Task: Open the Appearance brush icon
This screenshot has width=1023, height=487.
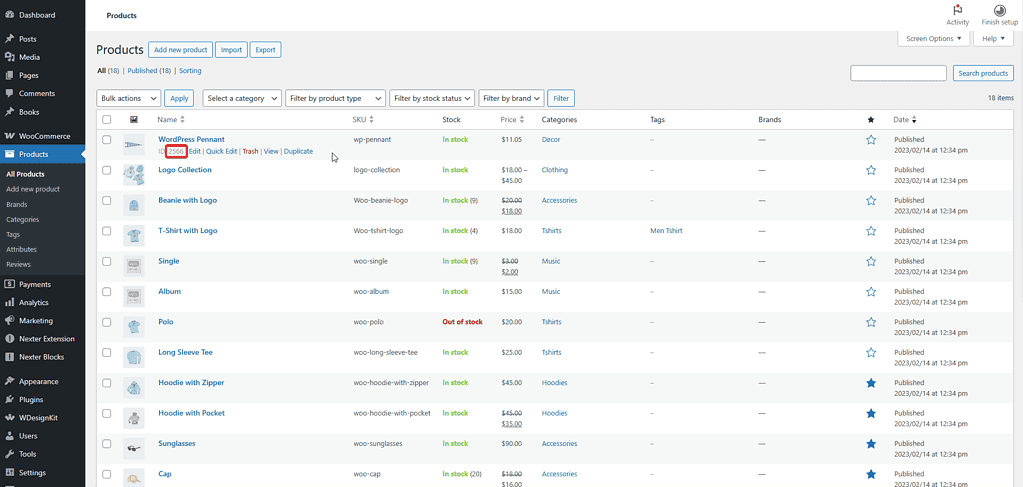Action: tap(9, 381)
